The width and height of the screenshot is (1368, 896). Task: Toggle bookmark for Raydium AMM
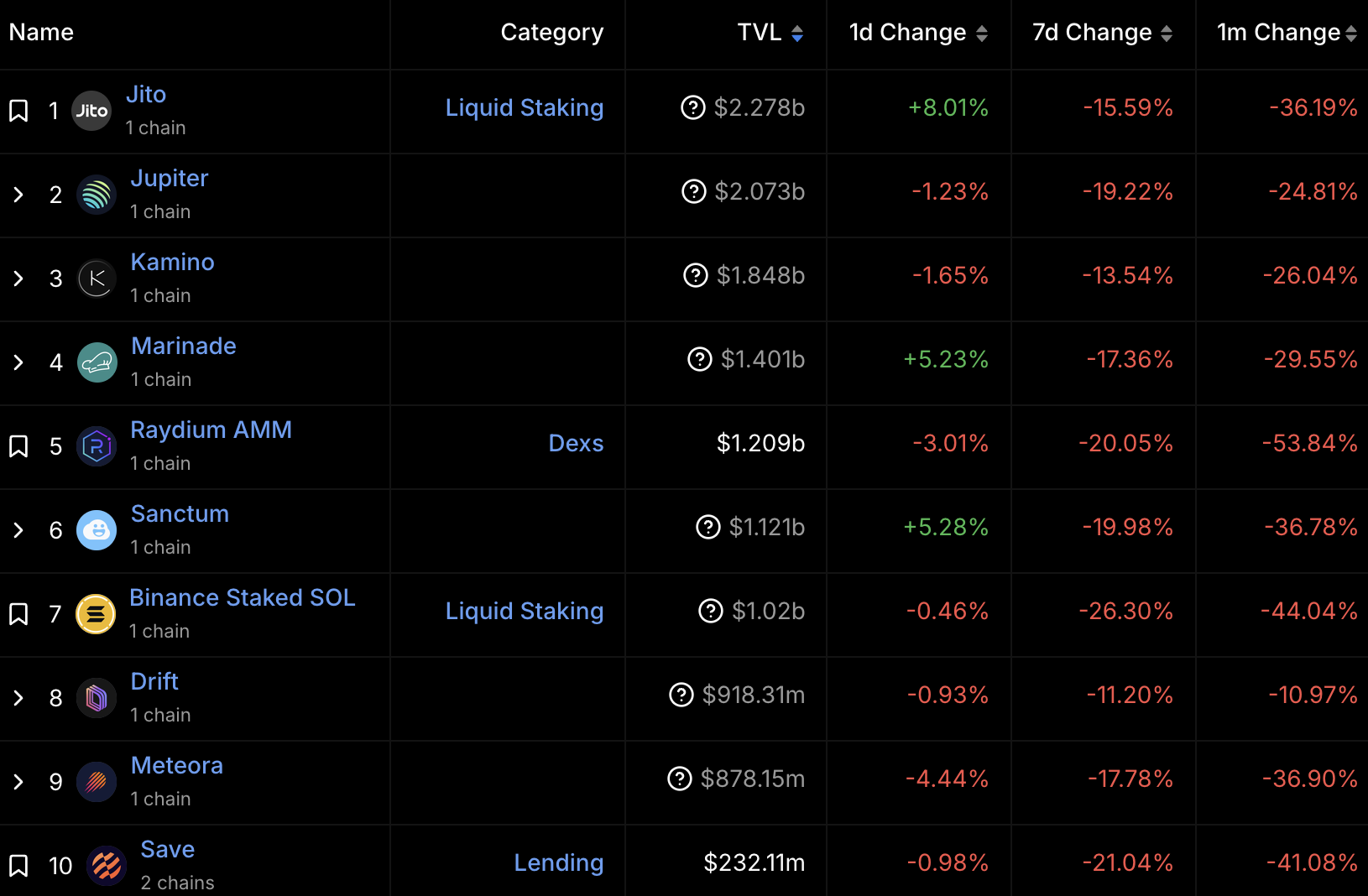pos(18,446)
